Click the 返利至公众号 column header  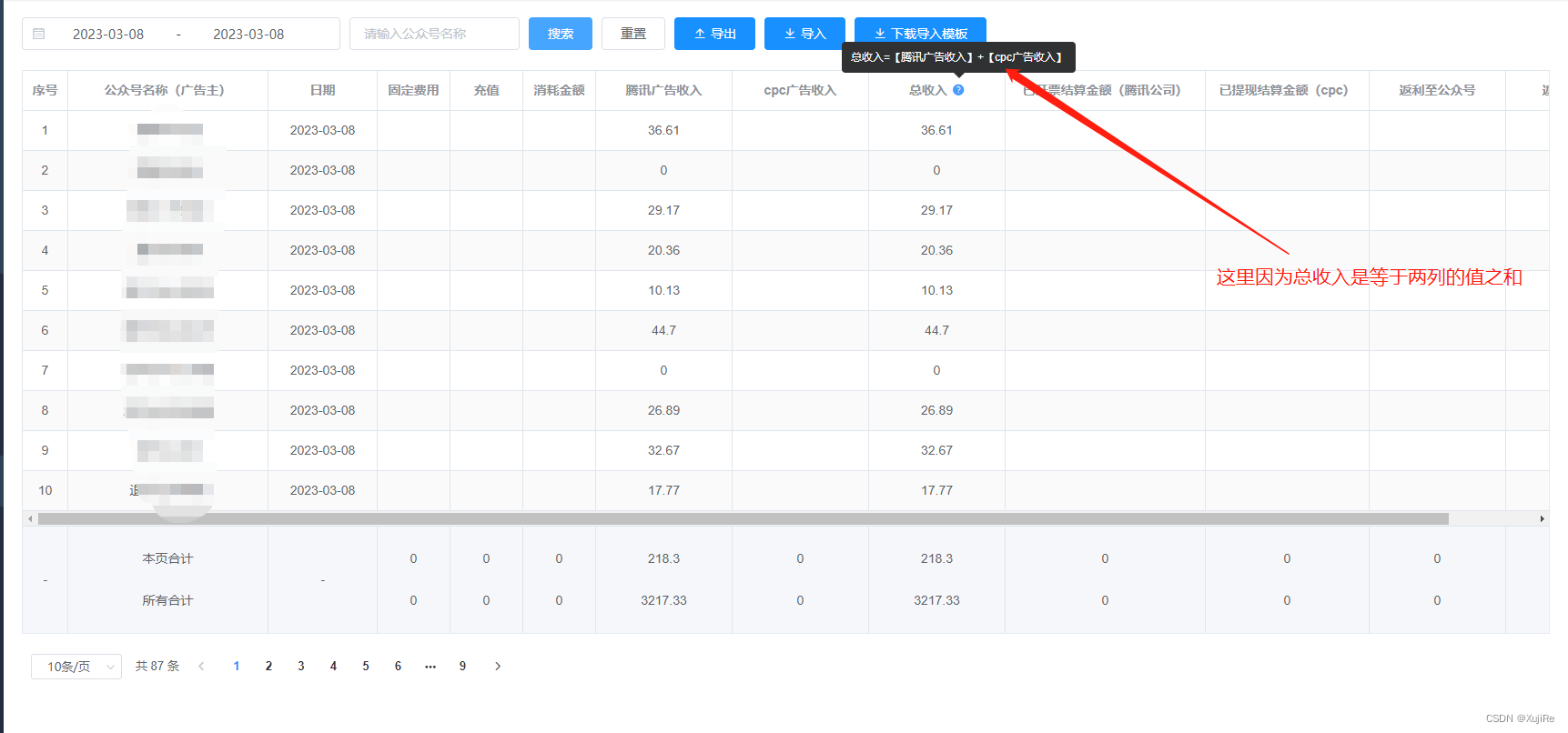[1437, 90]
